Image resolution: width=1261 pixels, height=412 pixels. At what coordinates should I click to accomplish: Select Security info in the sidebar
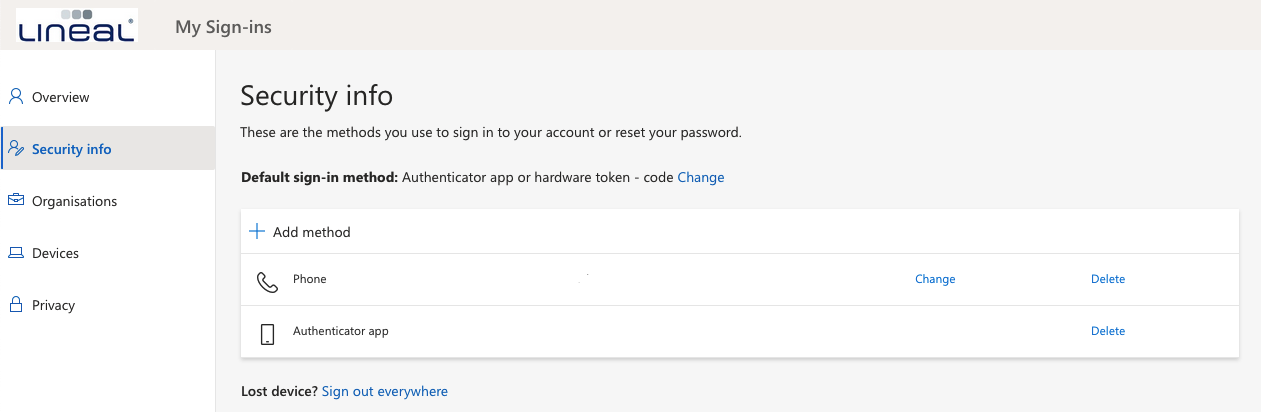pos(71,149)
